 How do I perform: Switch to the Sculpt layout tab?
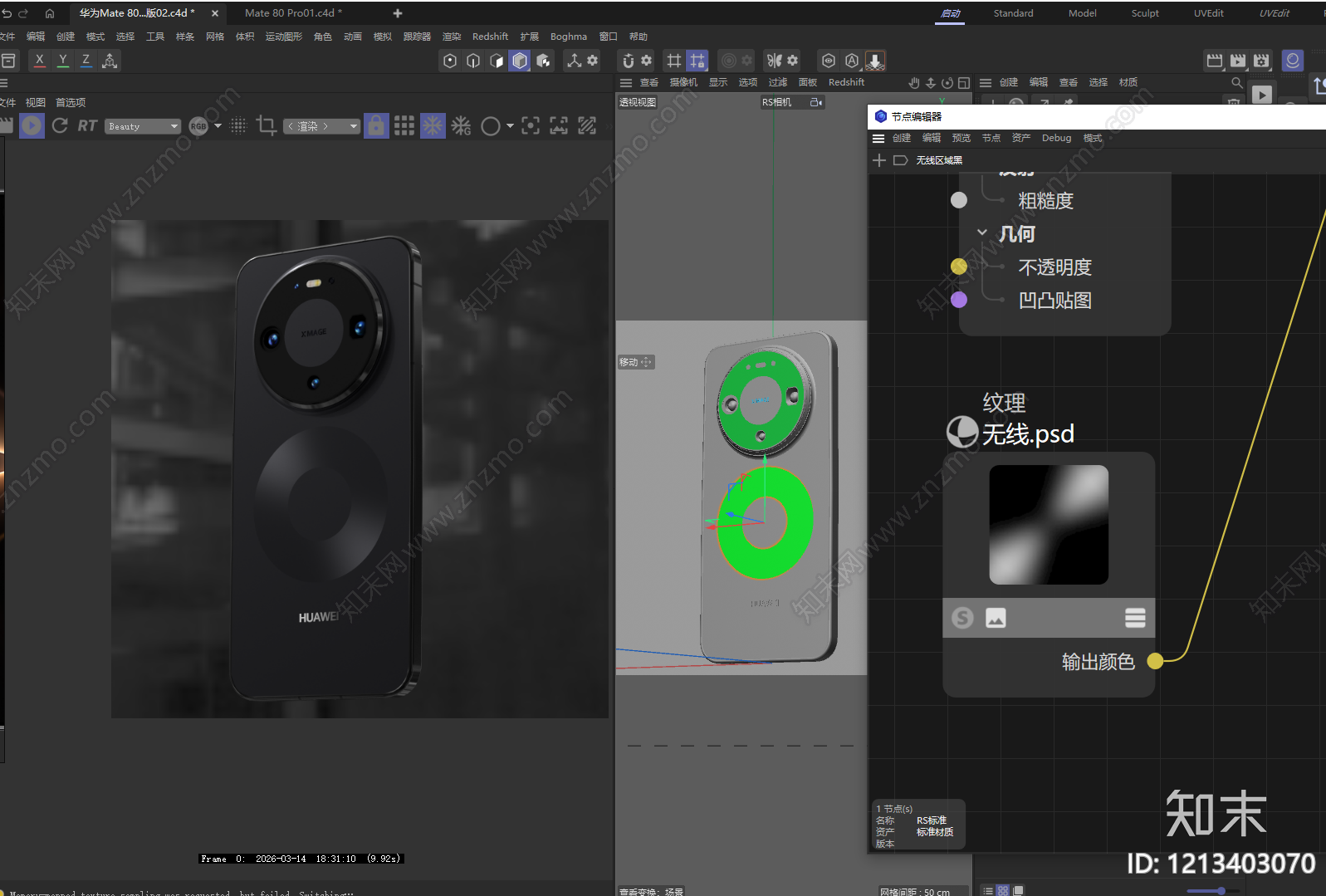pos(1145,13)
